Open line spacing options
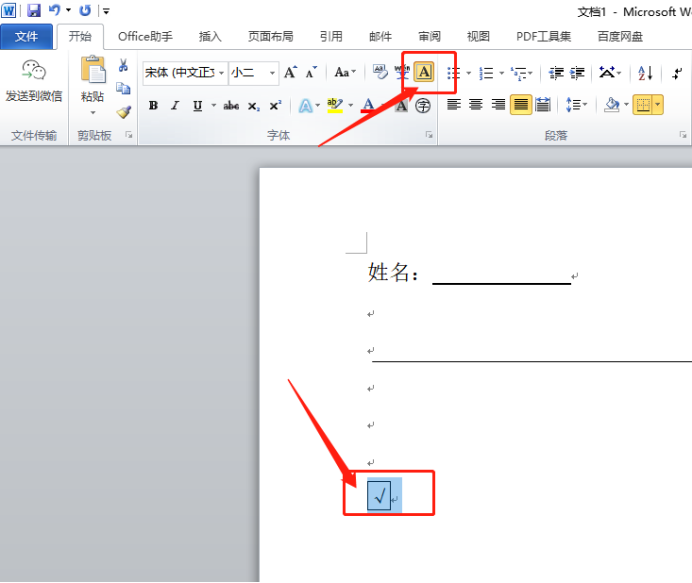The image size is (692, 583). click(576, 105)
